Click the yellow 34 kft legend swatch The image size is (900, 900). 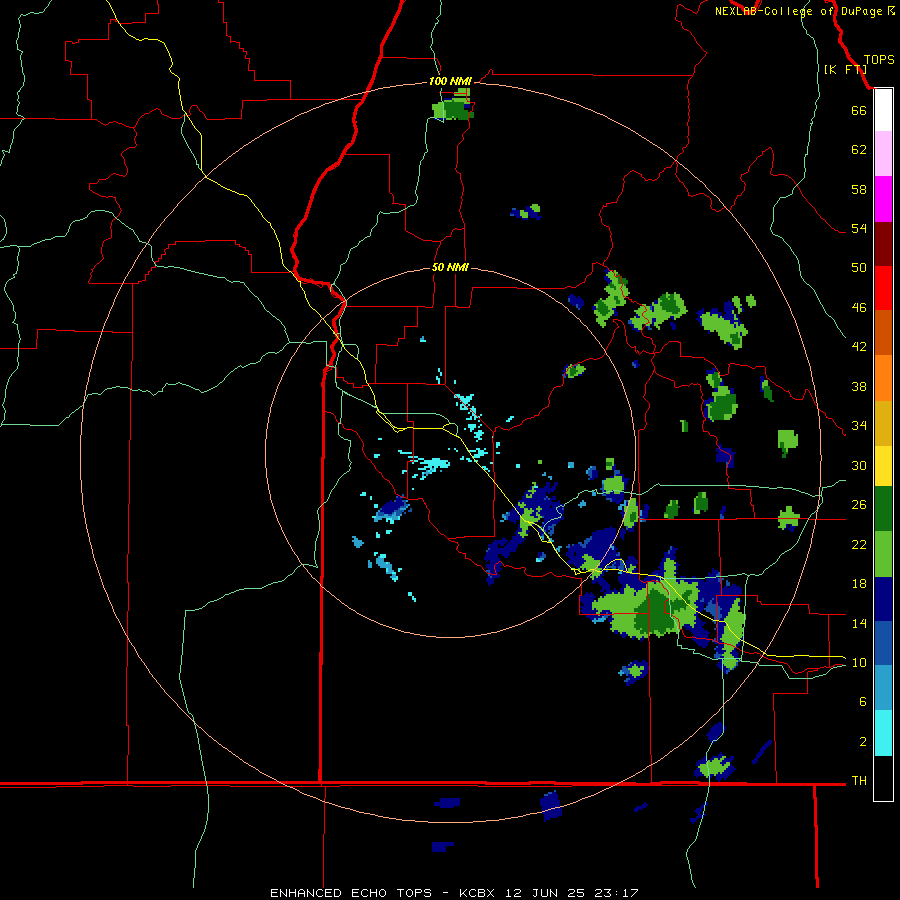pyautogui.click(x=883, y=466)
